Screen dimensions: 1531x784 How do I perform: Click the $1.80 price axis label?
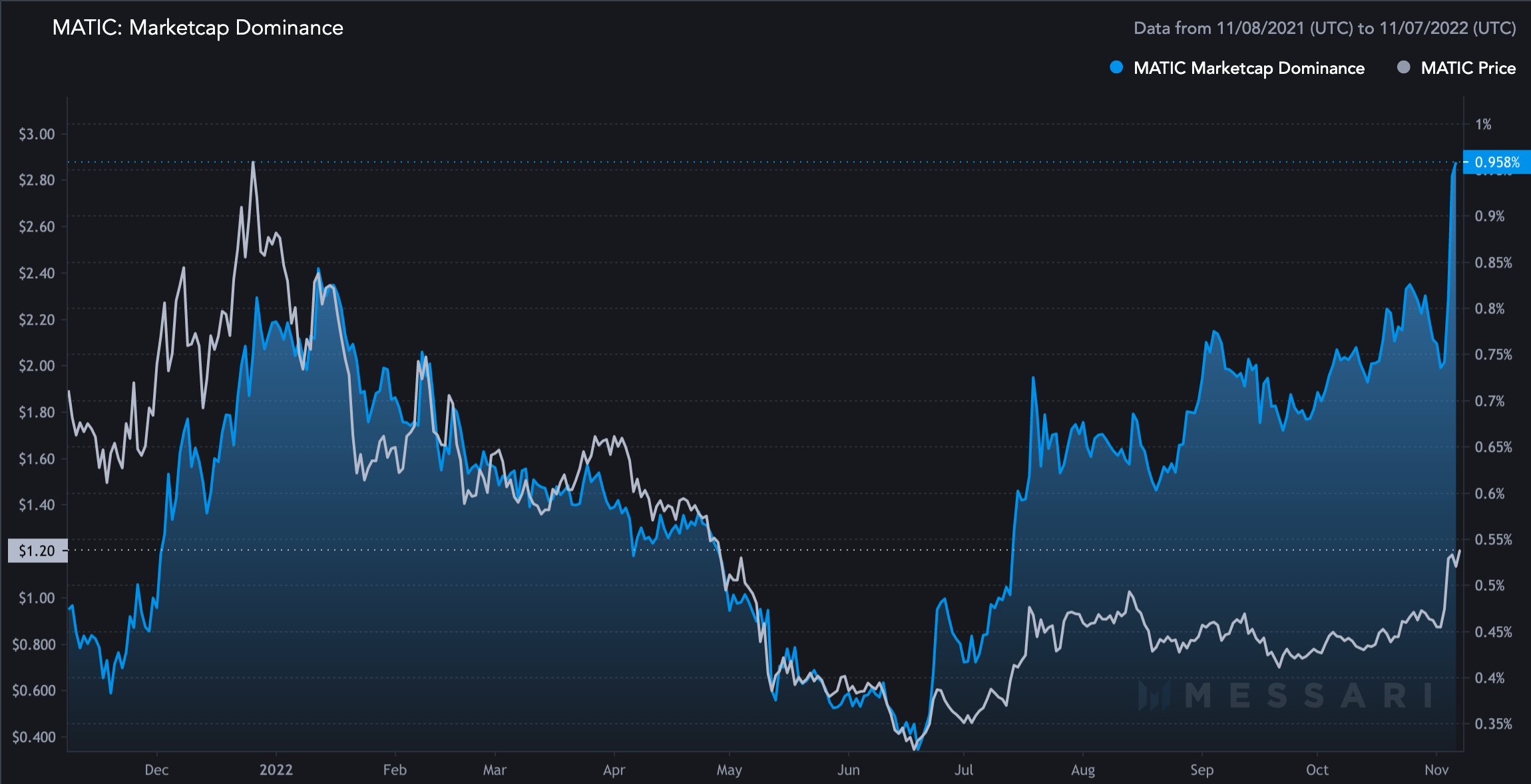(x=37, y=413)
